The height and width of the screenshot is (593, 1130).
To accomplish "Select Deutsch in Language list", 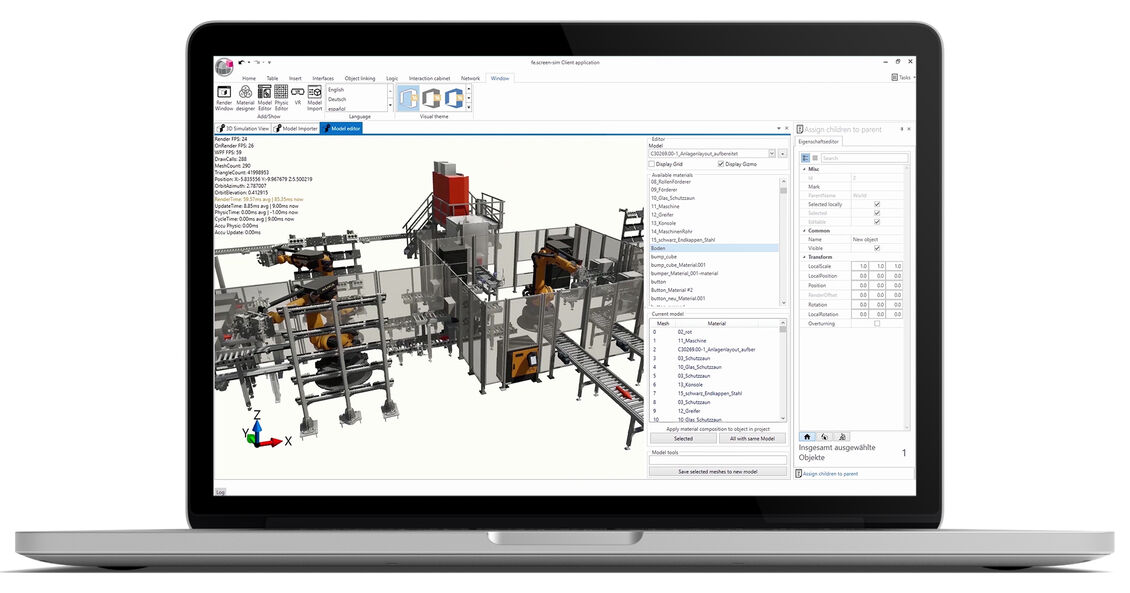I will tap(337, 99).
